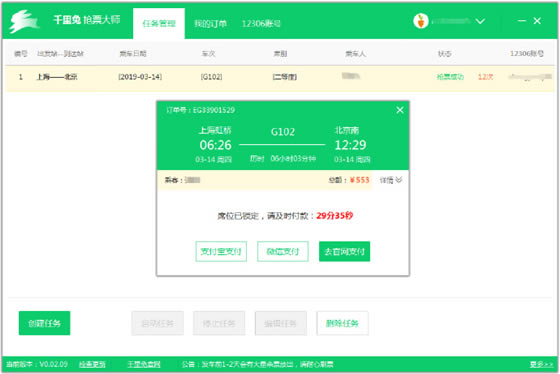The height and width of the screenshot is (374, 560).
Task: Close the order EG33901529 dialog
Action: [x=400, y=110]
